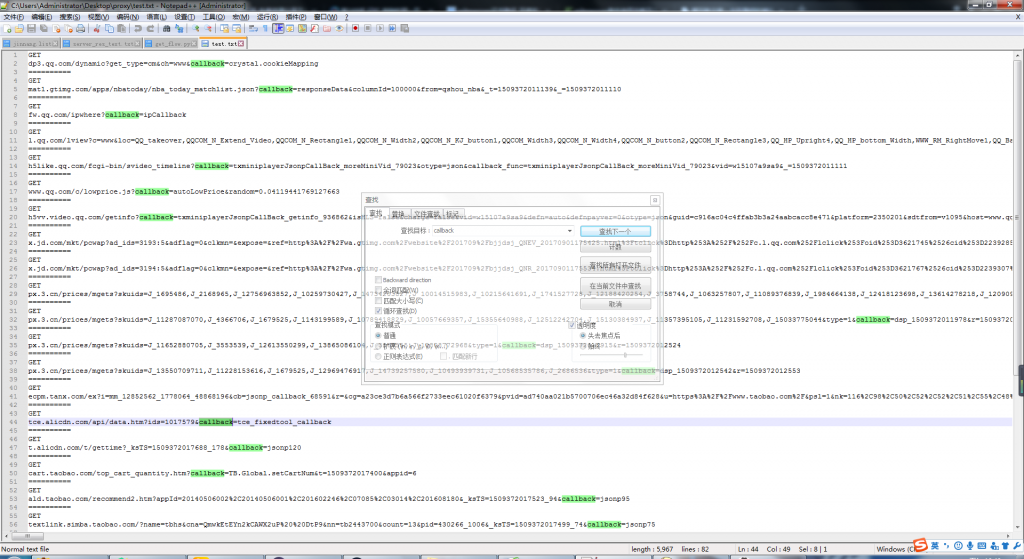Click the vertical scrollbar of editor
1024x559 pixels.
click(x=1017, y=293)
